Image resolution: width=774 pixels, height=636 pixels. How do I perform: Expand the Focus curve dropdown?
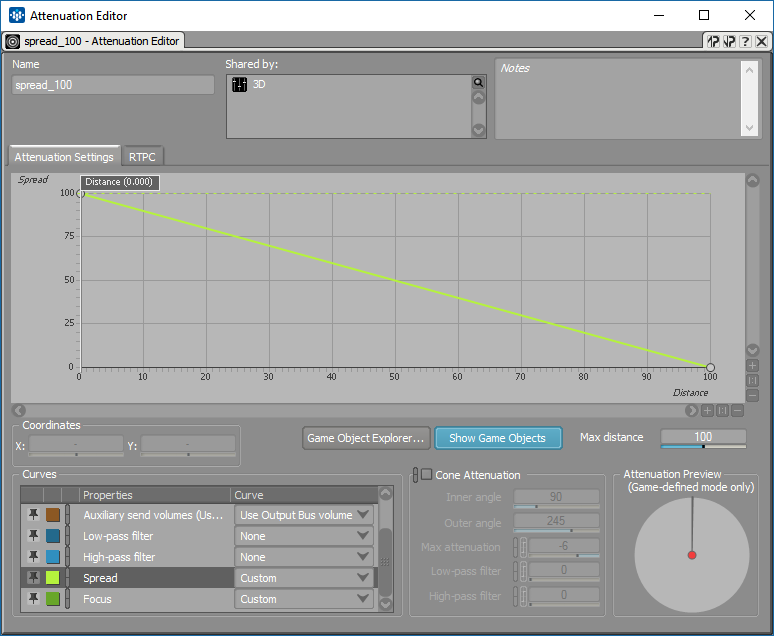point(304,599)
